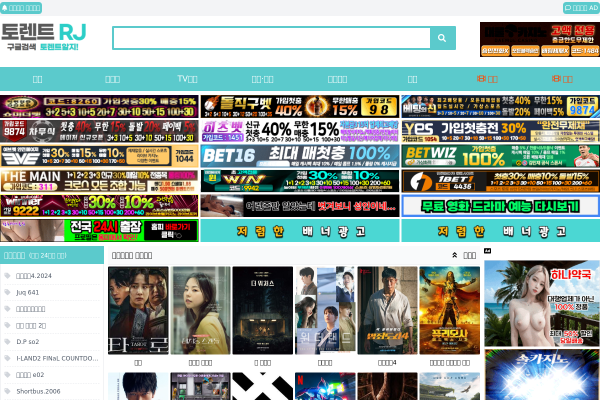Image resolution: width=600 pixels, height=400 pixels.
Task: Open the speech-bubble AD inquiry button
Action: (x=581, y=8)
